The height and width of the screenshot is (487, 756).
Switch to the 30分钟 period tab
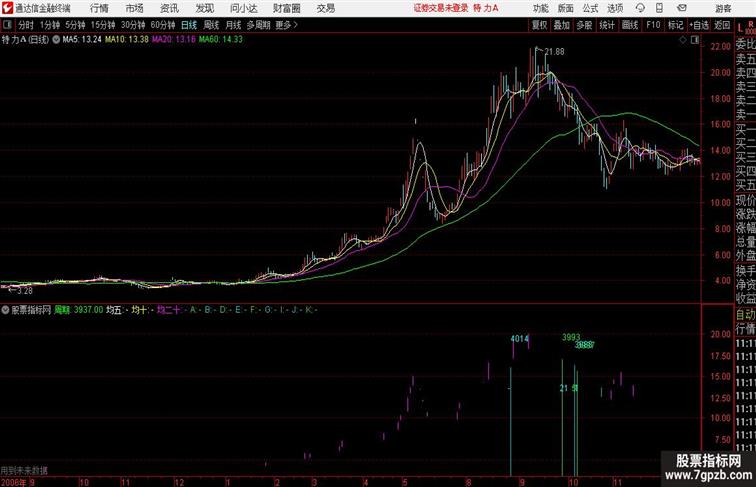(x=133, y=25)
